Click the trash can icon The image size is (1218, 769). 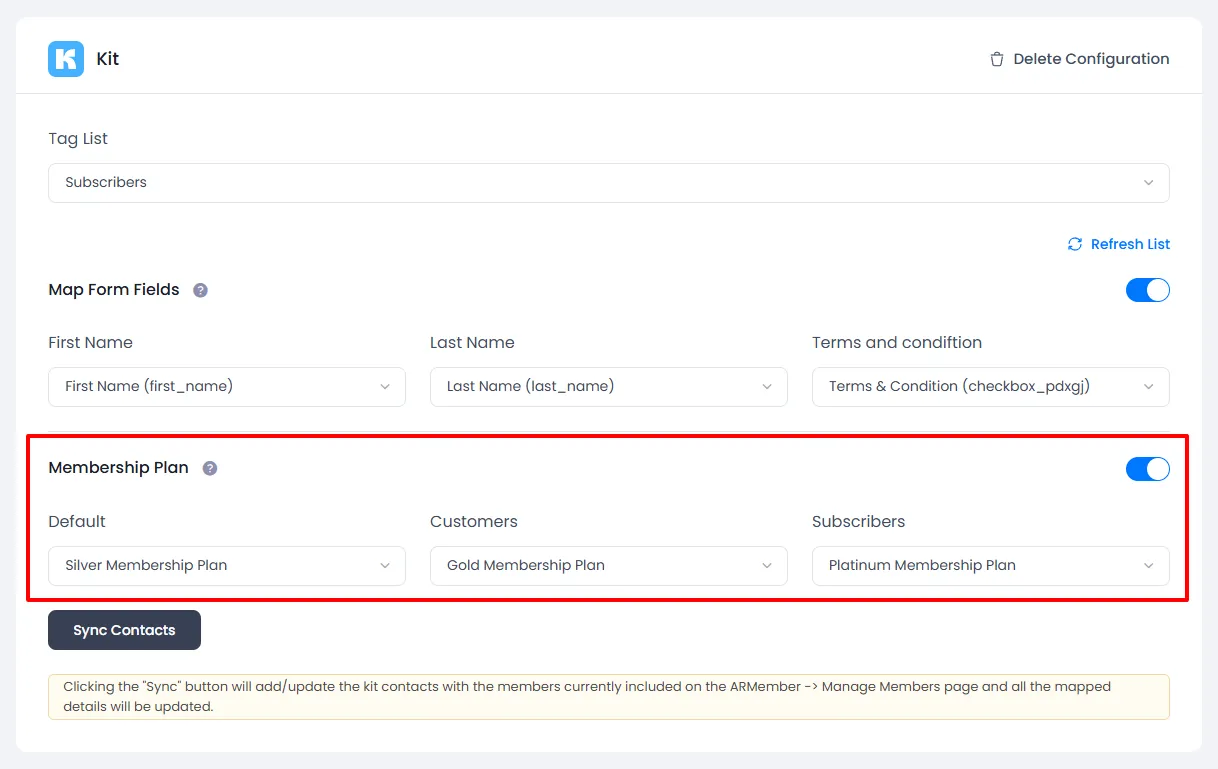coord(996,59)
